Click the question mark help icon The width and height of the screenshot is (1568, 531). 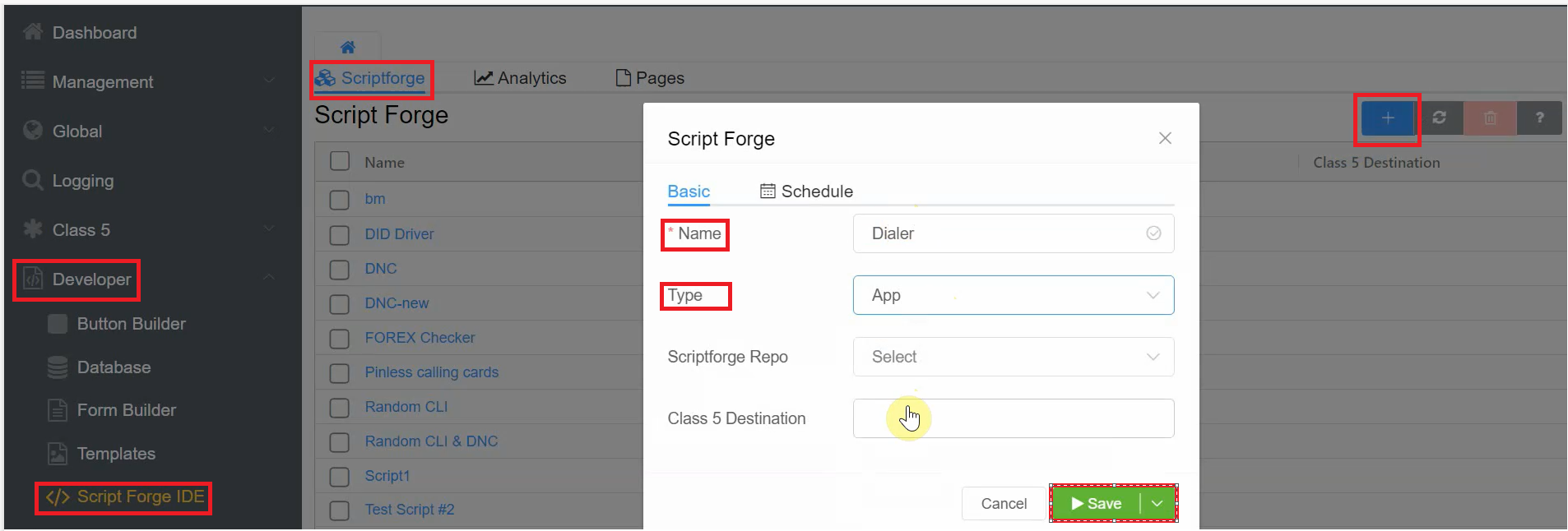(x=1539, y=118)
